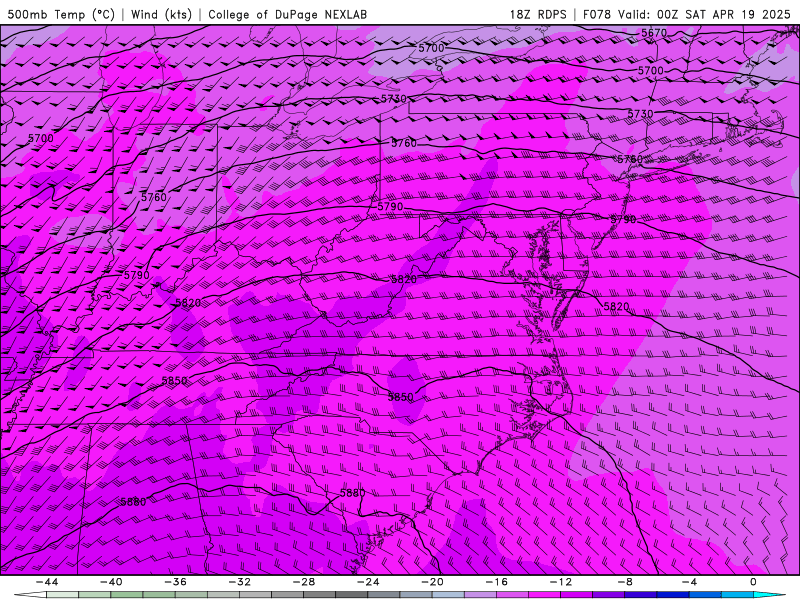Click the 5670 height contour label
The height and width of the screenshot is (600, 800).
[x=654, y=33]
